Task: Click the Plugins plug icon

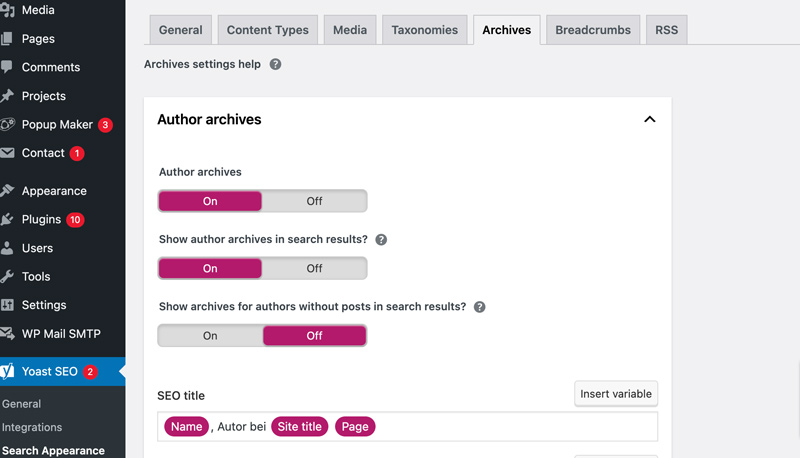Action: [7, 219]
